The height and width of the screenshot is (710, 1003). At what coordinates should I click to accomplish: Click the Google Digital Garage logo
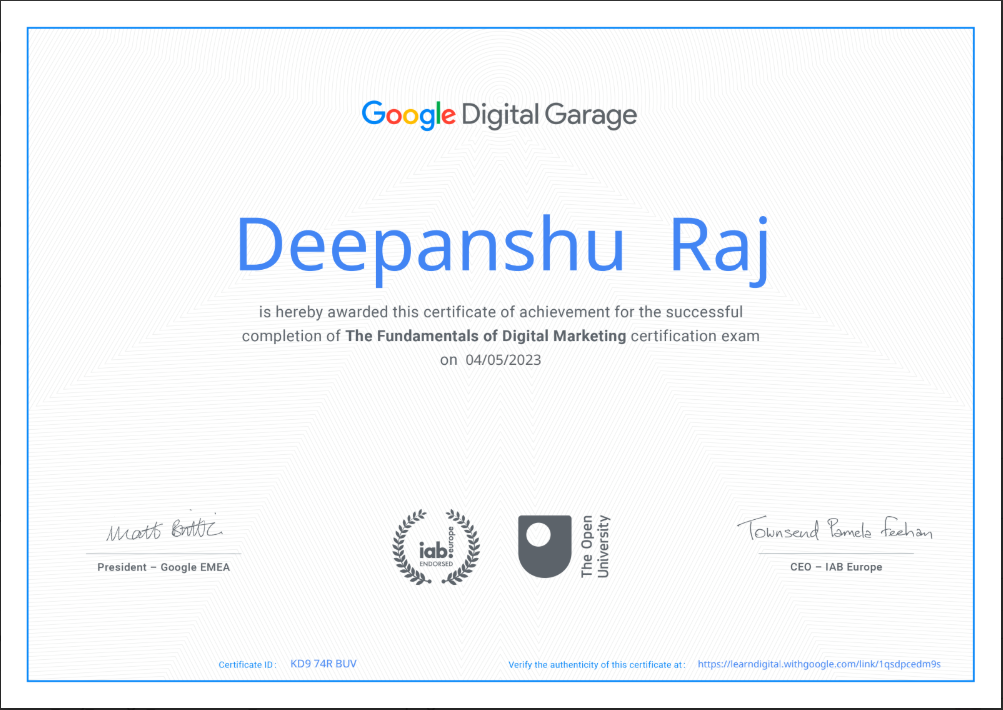point(499,115)
